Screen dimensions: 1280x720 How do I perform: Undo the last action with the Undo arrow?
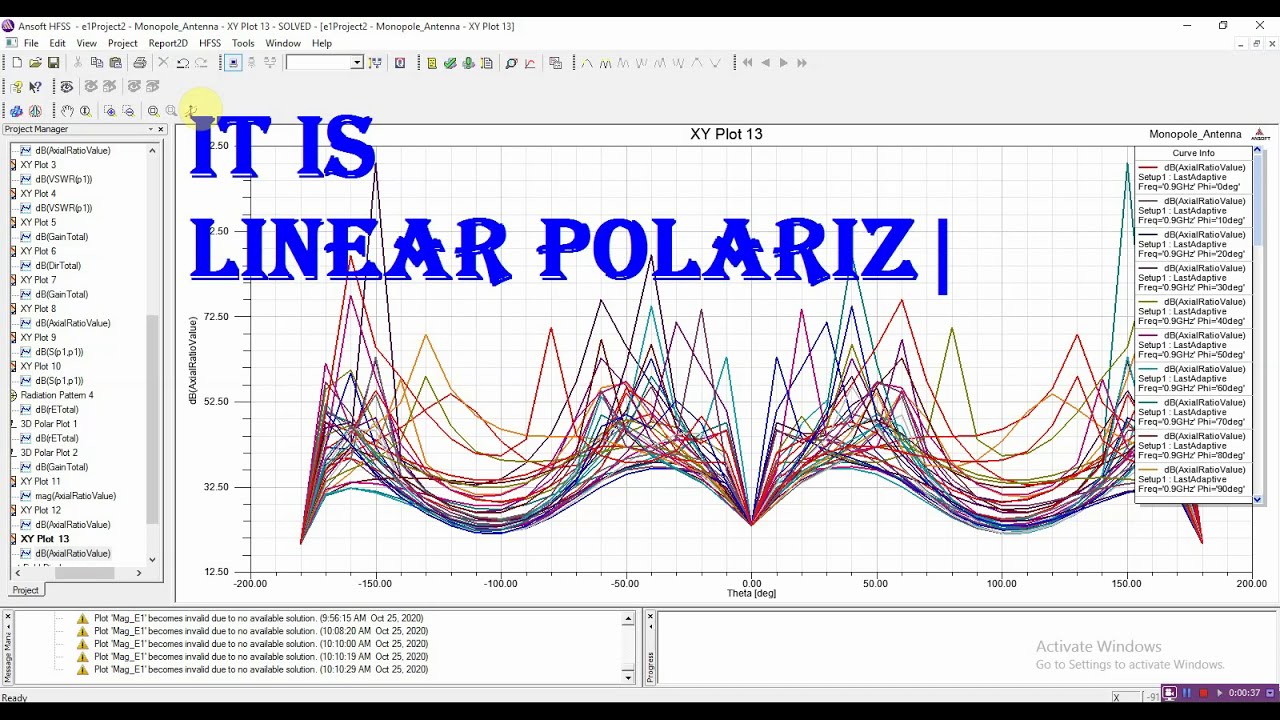point(183,63)
